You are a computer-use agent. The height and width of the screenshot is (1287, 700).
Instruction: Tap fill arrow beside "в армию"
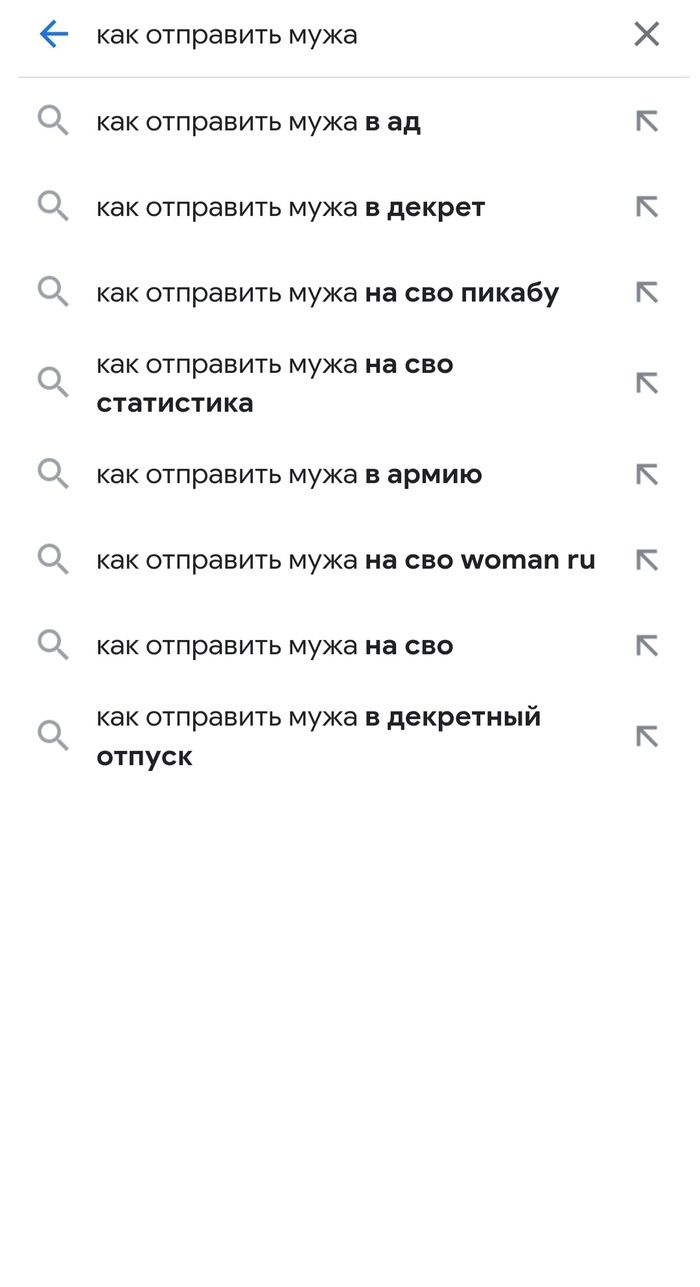[647, 474]
